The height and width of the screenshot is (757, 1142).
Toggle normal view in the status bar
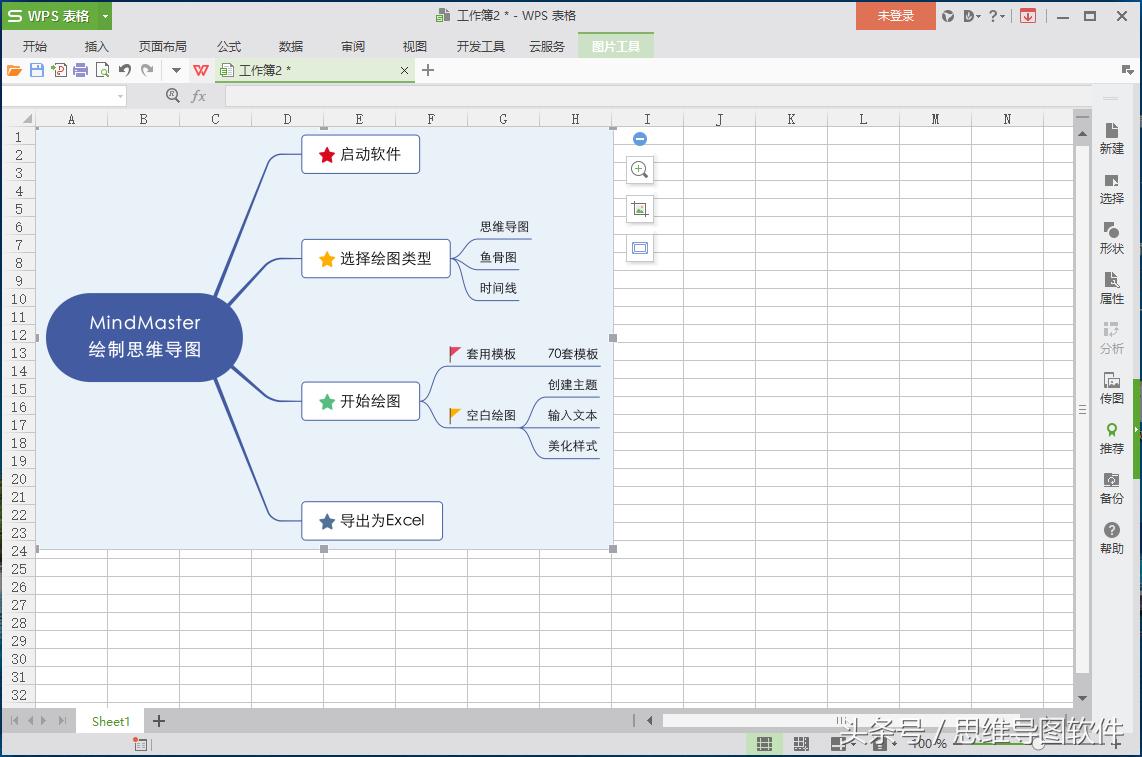764,743
